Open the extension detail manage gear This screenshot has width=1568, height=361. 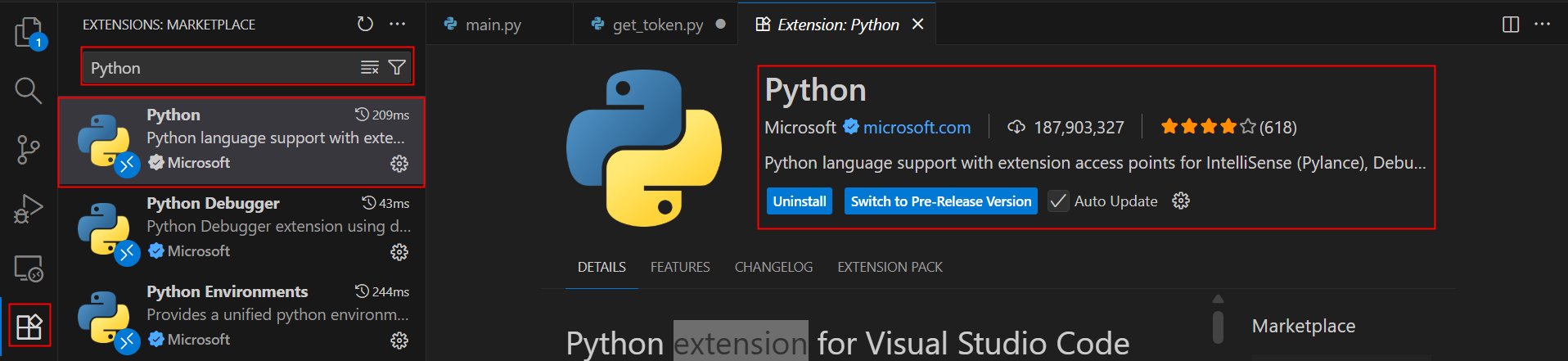[1181, 201]
